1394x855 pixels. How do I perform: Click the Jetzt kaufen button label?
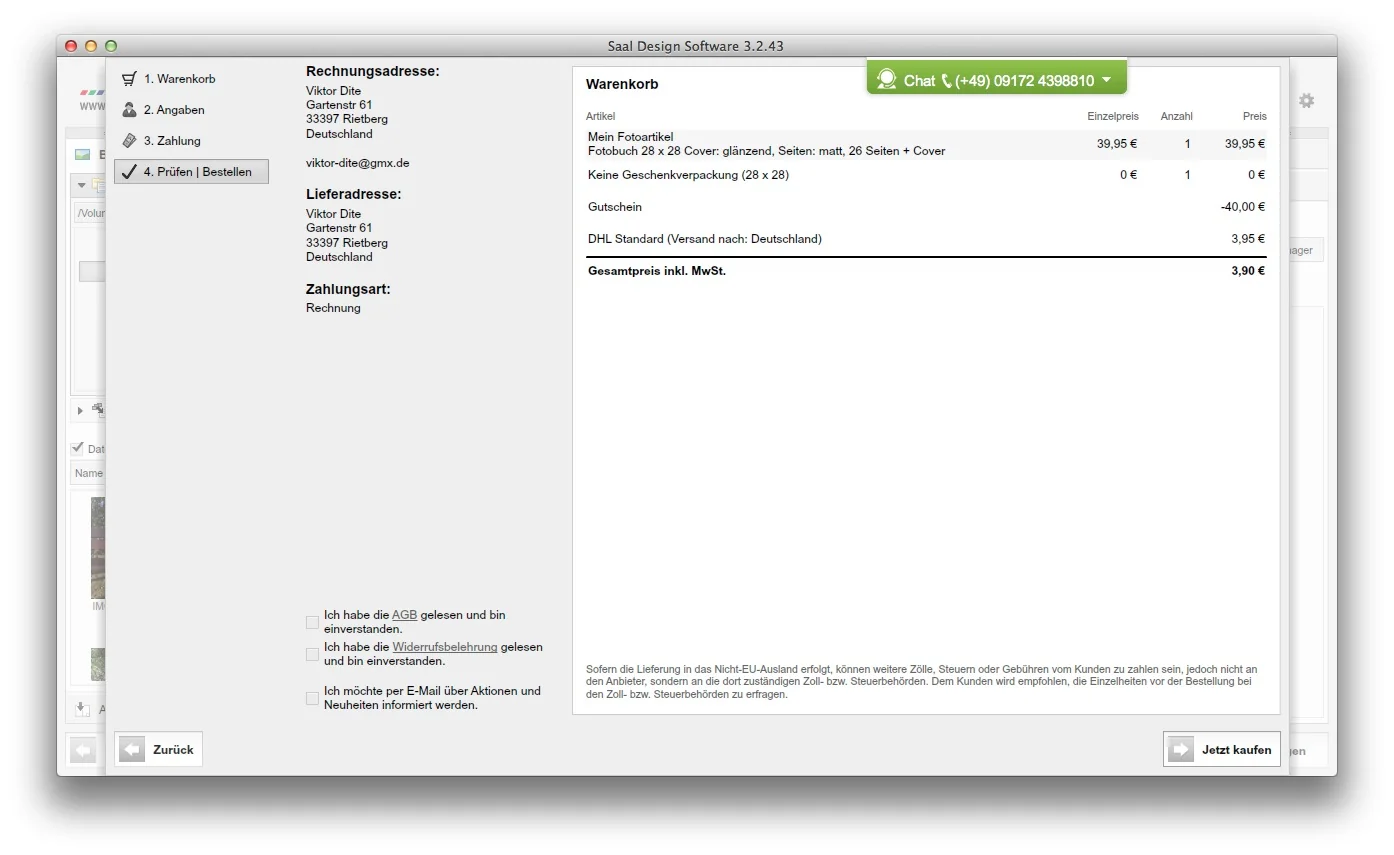tap(1236, 750)
